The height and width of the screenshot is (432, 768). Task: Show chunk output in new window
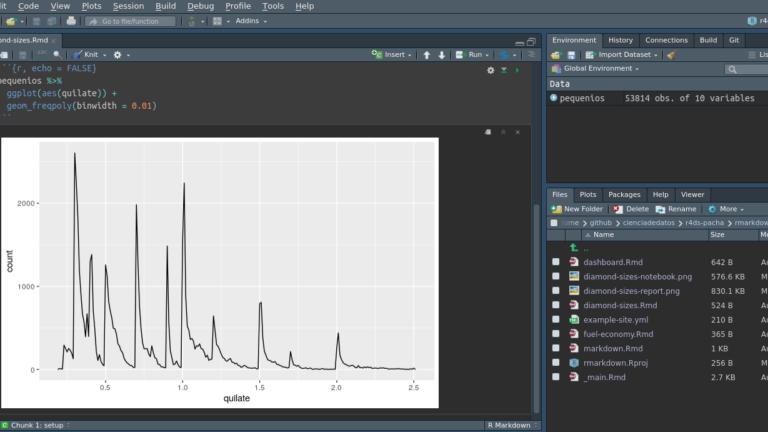(488, 132)
